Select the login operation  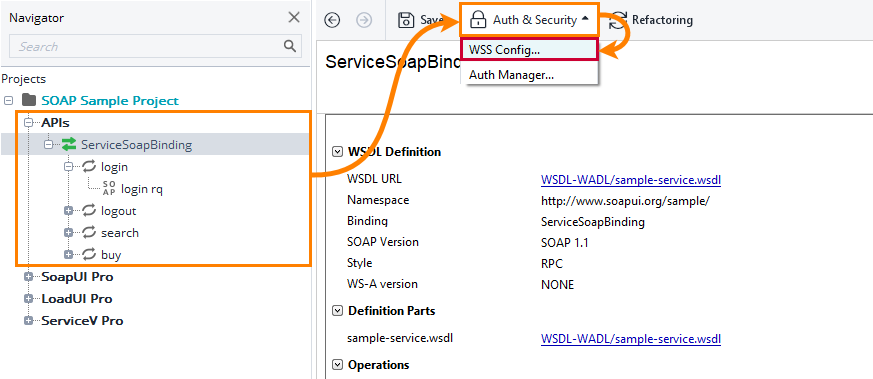pos(115,167)
